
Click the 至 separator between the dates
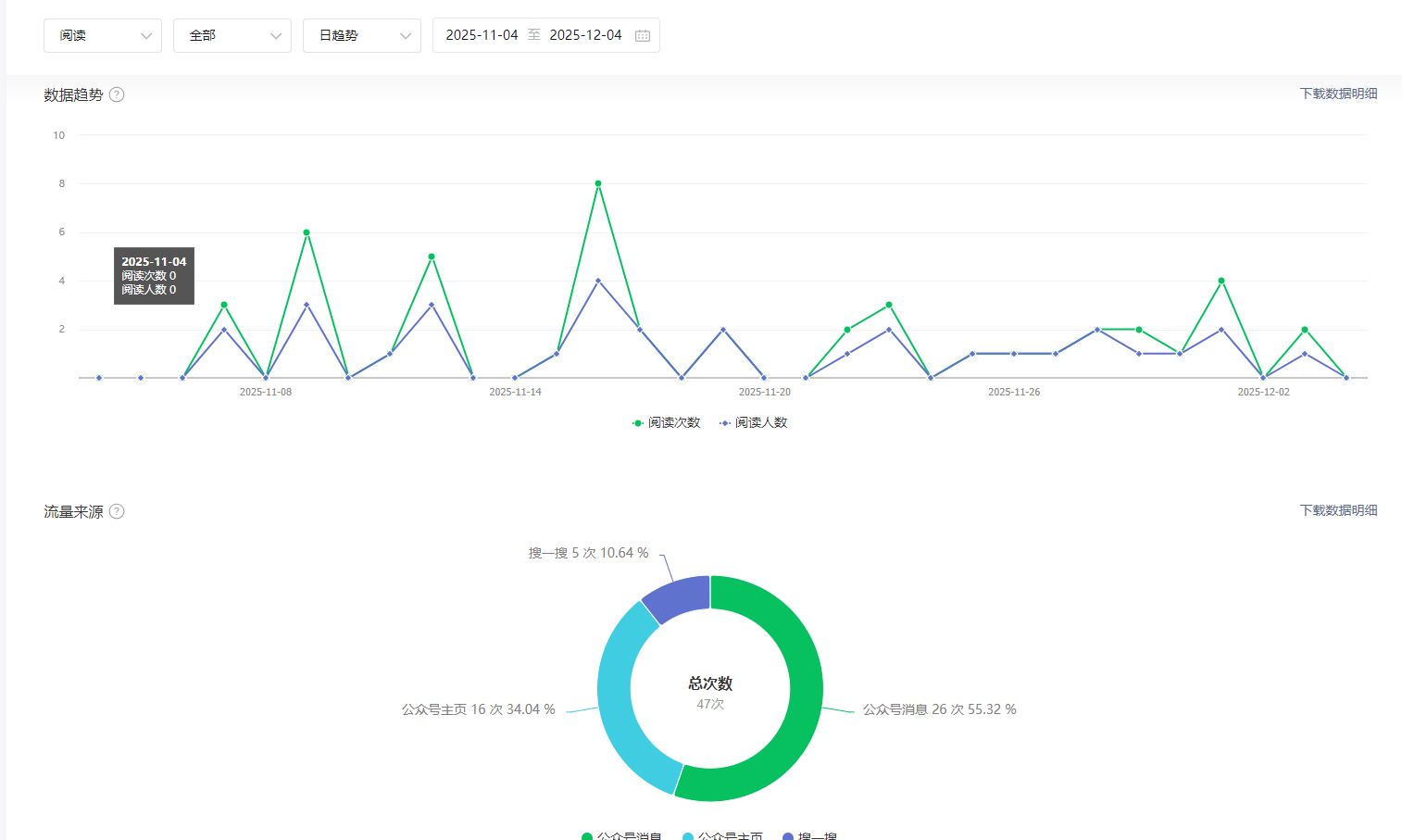pyautogui.click(x=533, y=35)
